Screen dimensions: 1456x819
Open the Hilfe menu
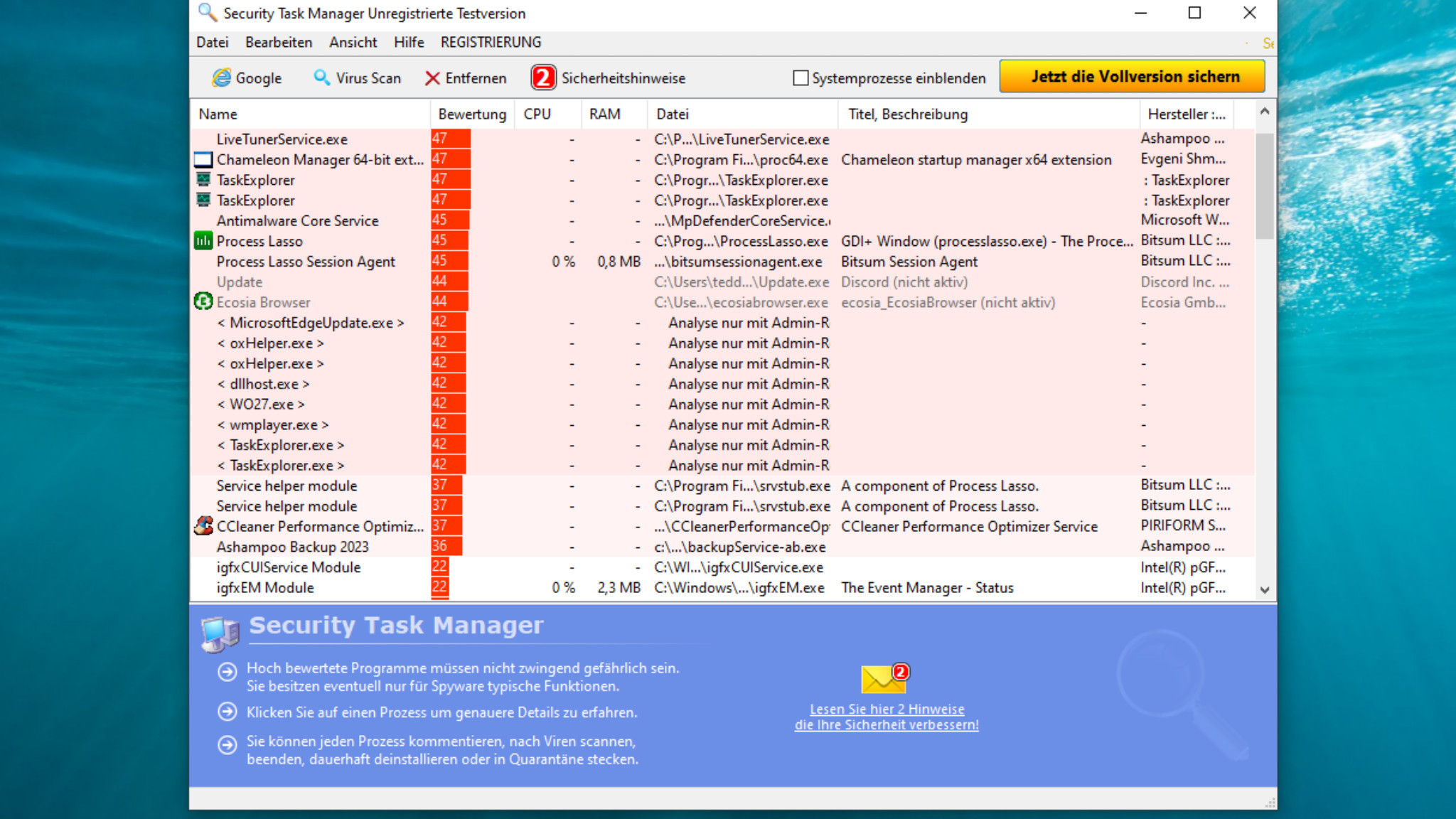click(x=409, y=43)
